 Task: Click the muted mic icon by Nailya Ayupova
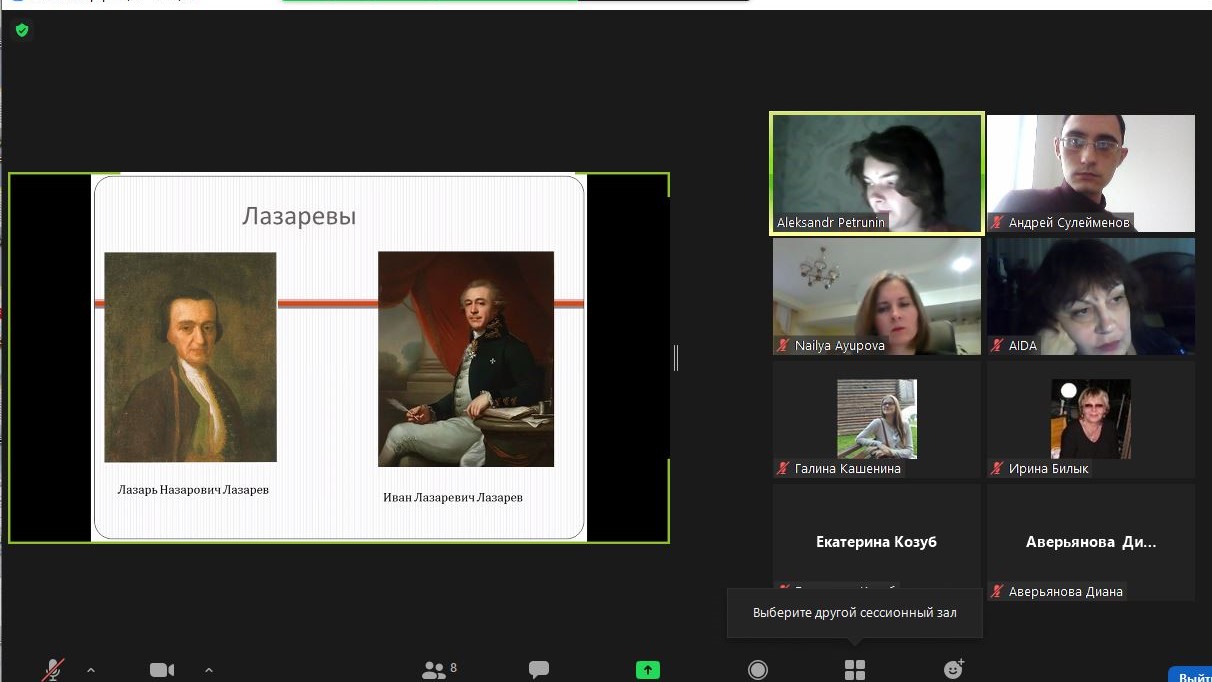[783, 346]
